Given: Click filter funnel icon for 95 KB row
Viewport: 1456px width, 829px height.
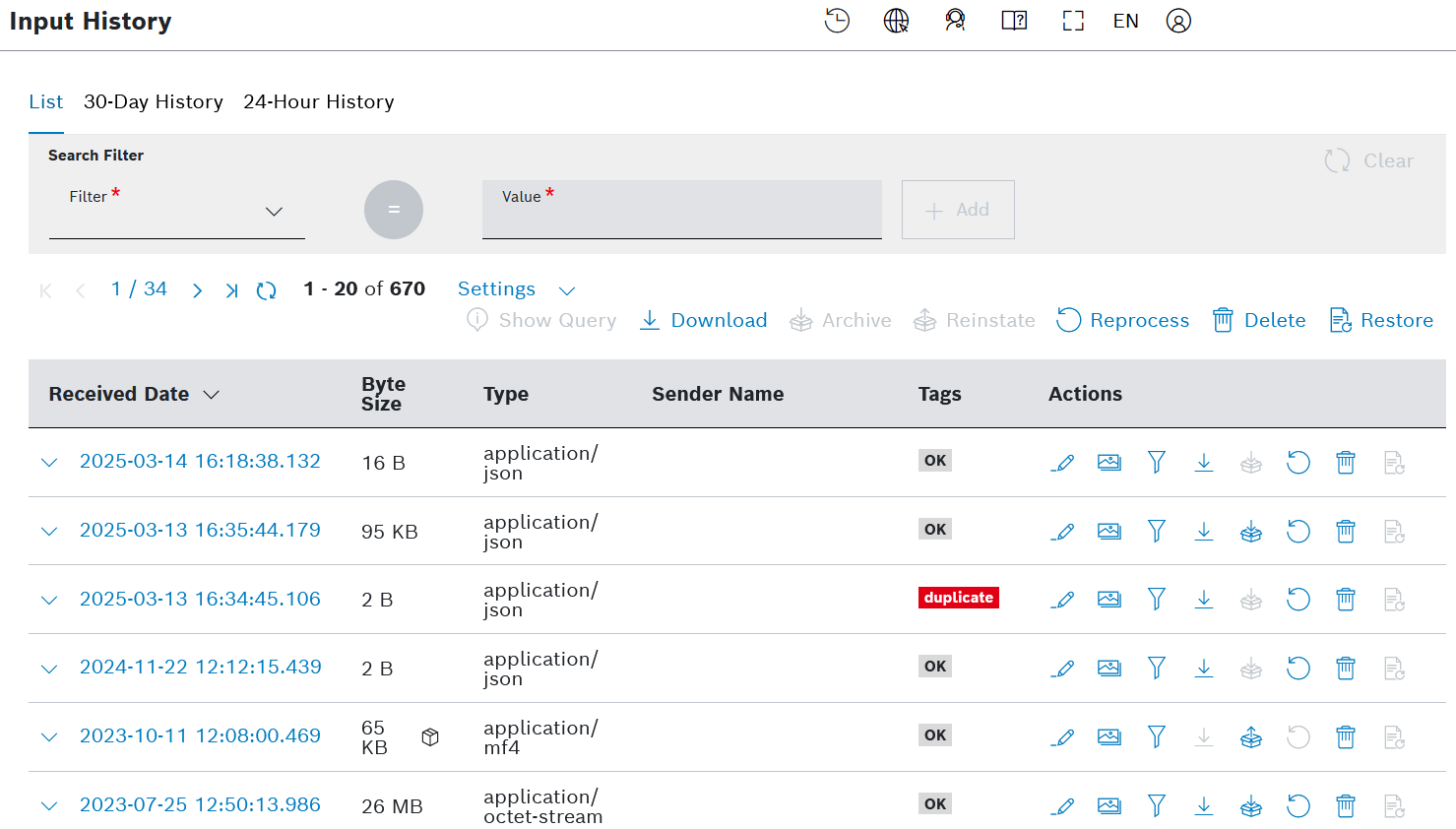Looking at the screenshot, I should pyautogui.click(x=1157, y=532).
